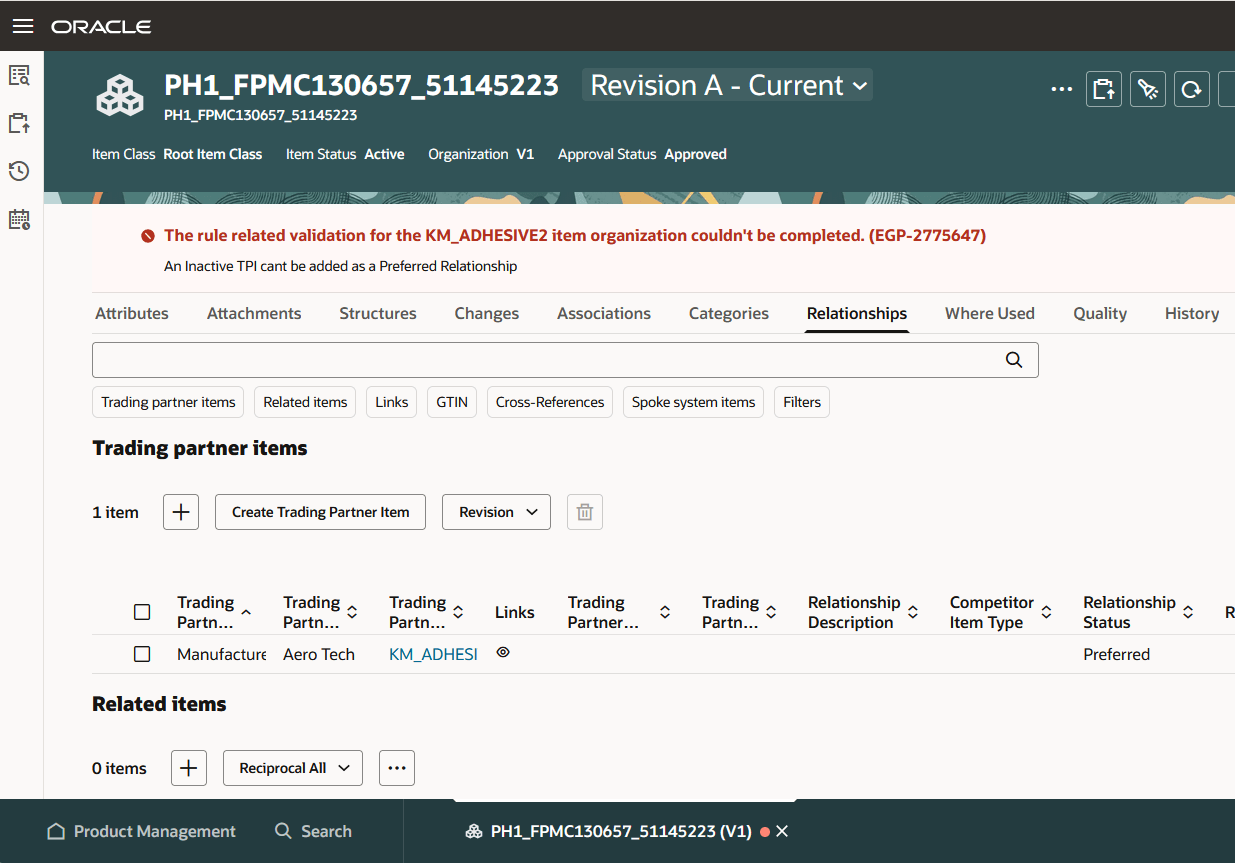Open the clipboard upload sidebar icon
The height and width of the screenshot is (863, 1235).
click(19, 123)
